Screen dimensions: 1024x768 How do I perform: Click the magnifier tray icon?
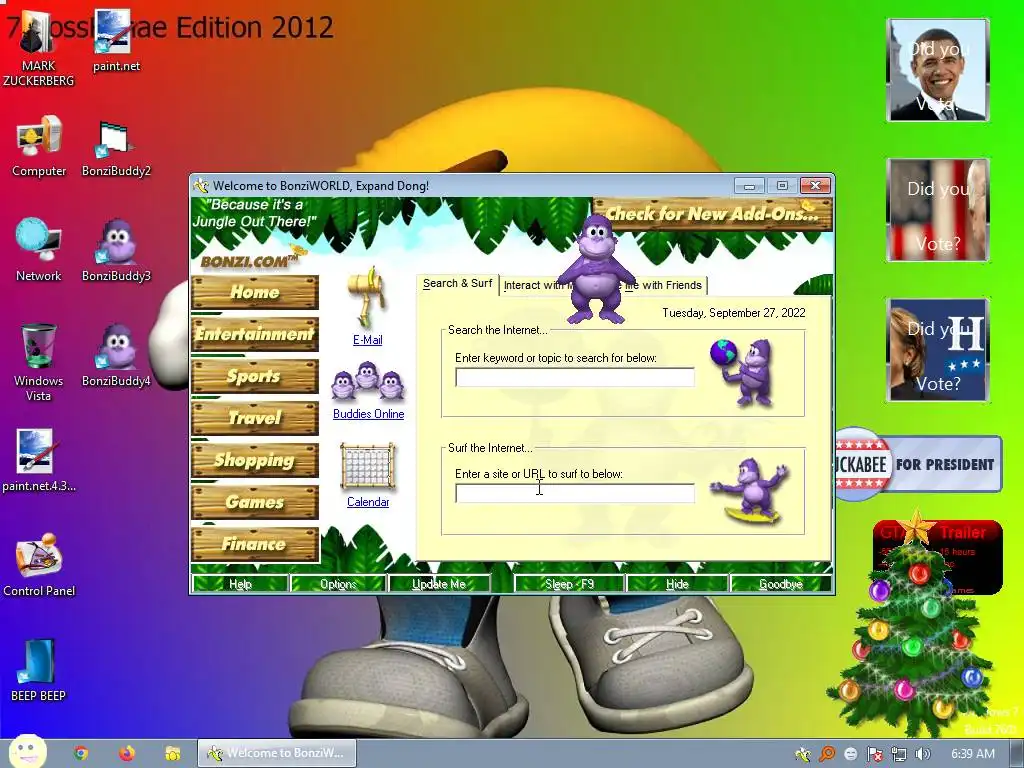pyautogui.click(x=827, y=754)
